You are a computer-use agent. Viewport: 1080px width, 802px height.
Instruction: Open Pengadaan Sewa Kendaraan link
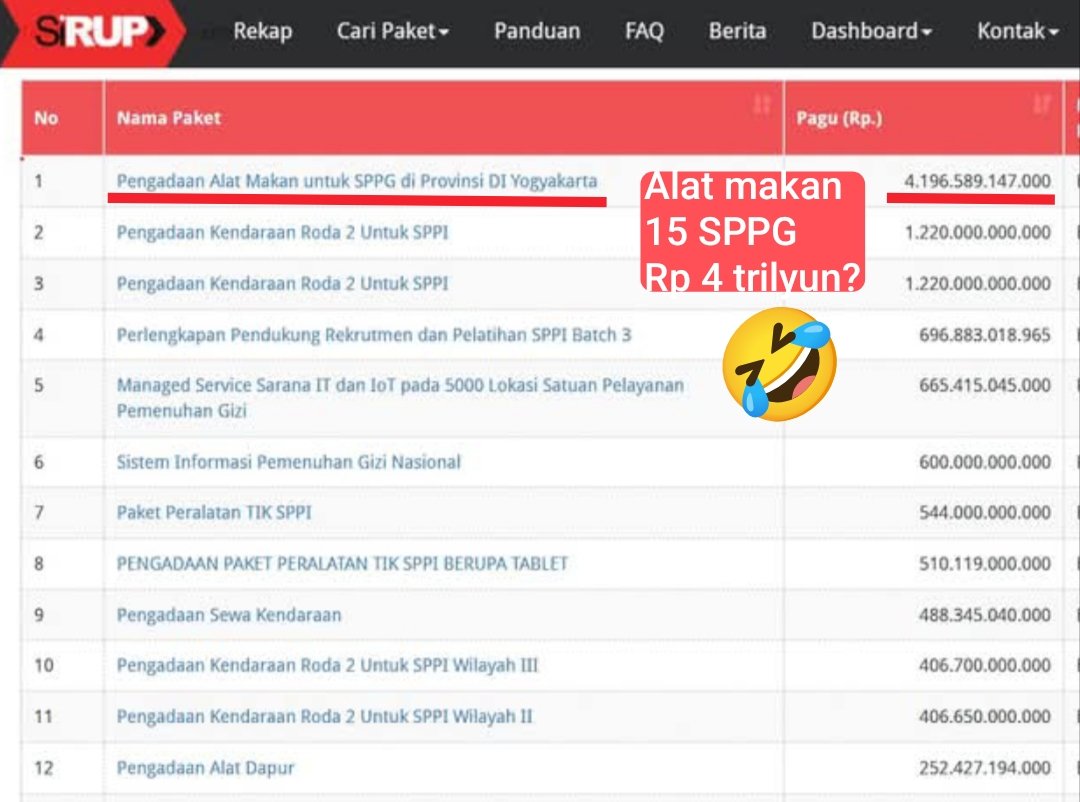coord(229,615)
